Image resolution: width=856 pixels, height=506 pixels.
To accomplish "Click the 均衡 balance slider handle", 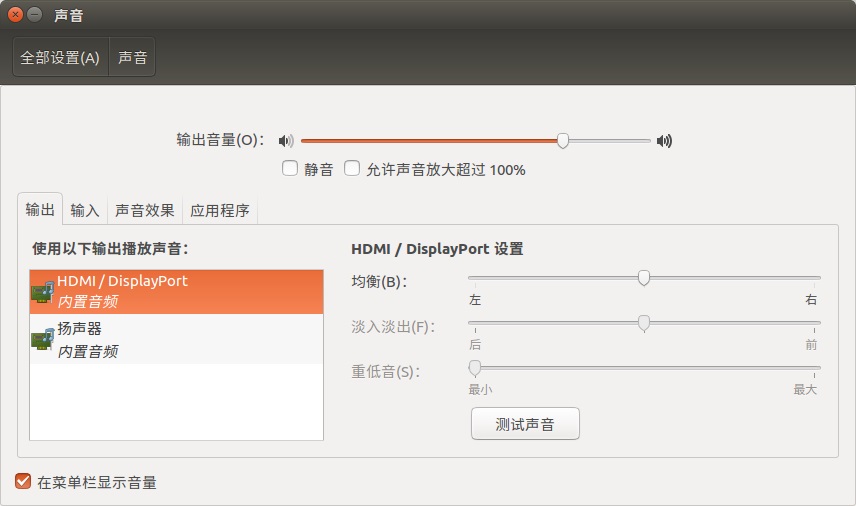I will click(644, 278).
